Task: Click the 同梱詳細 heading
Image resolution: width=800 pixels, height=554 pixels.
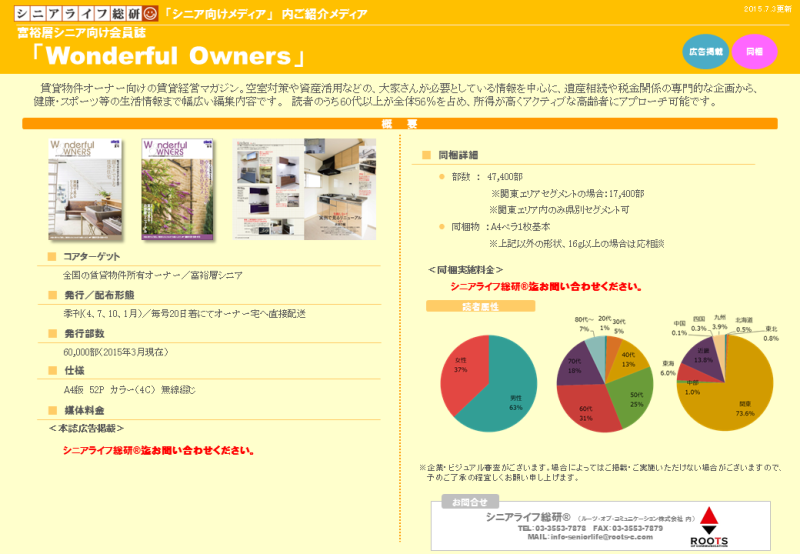Action: (458, 155)
